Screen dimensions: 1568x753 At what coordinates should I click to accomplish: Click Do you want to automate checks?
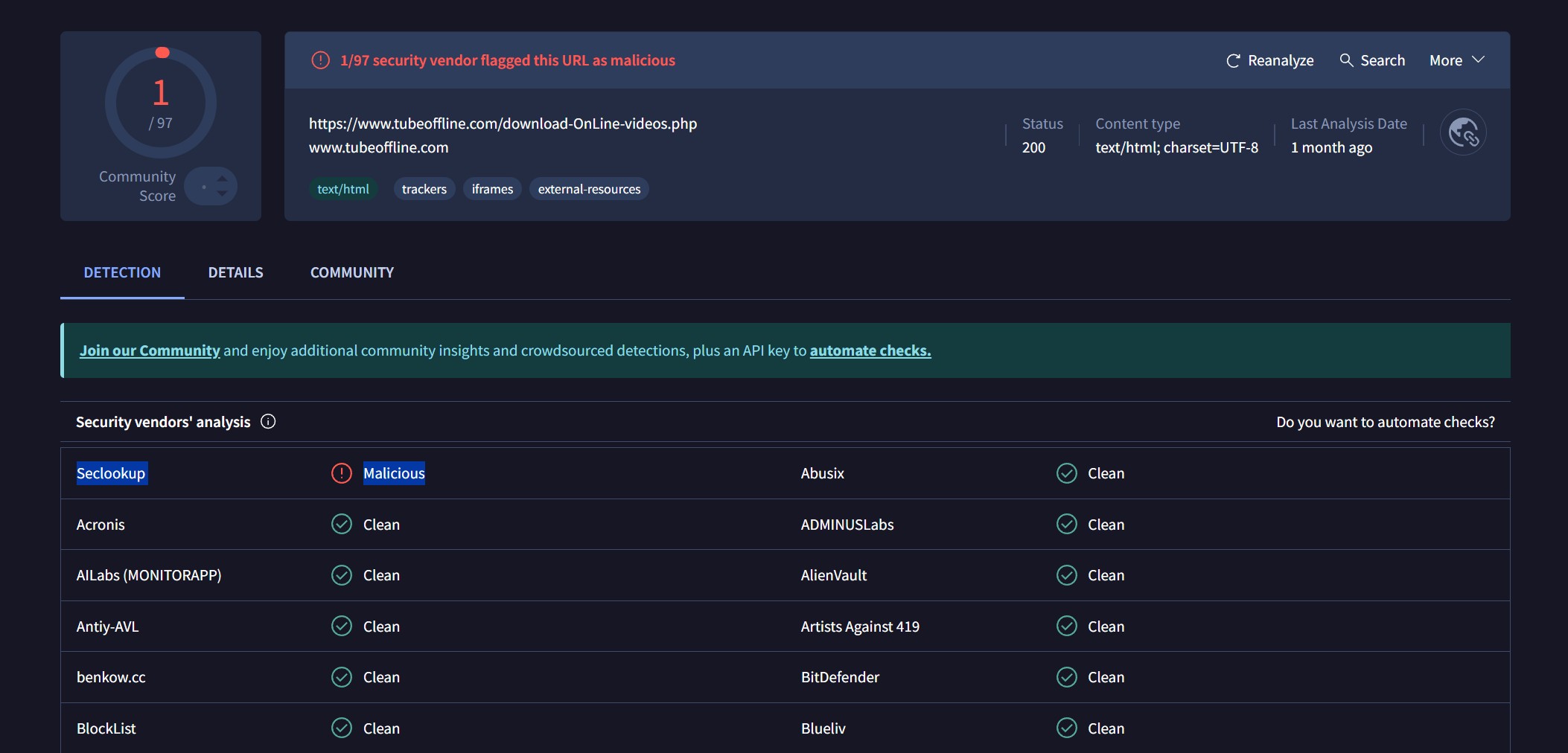(x=1386, y=422)
